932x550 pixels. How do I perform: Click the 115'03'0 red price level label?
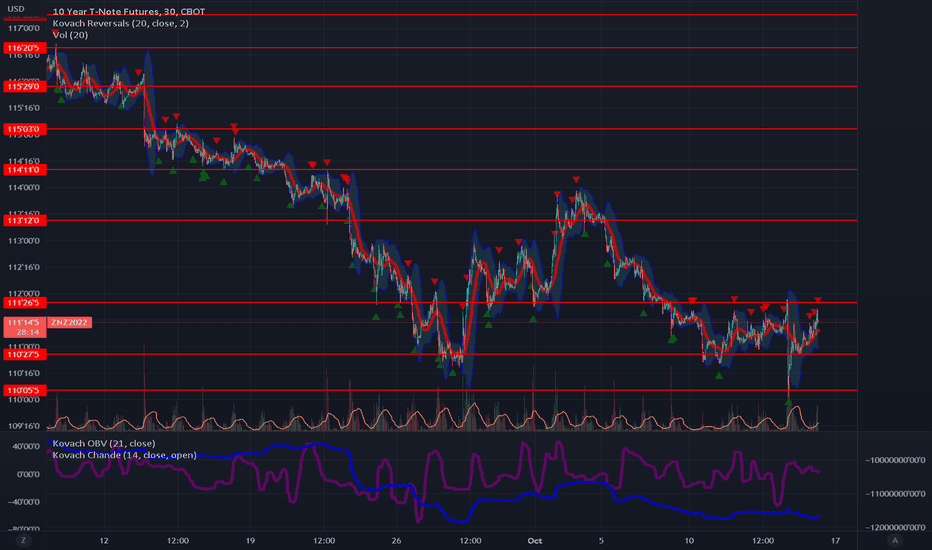point(24,129)
